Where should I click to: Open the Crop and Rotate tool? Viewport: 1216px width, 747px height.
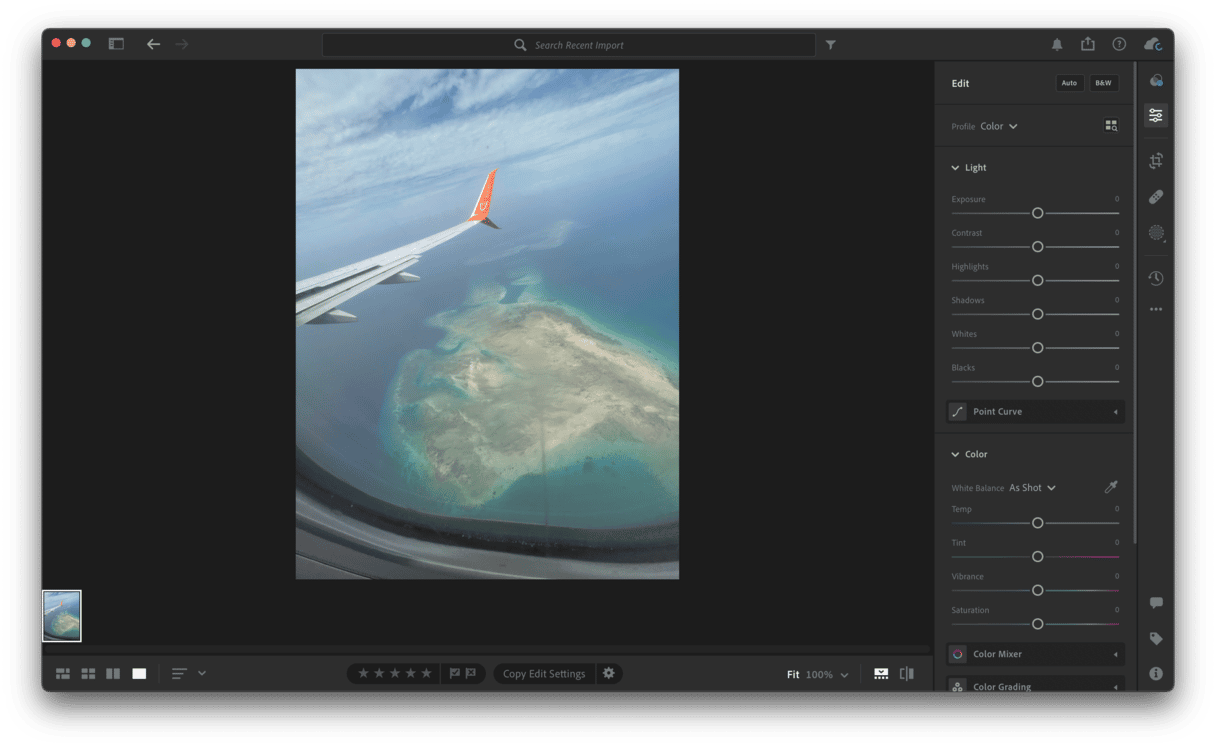[x=1156, y=160]
